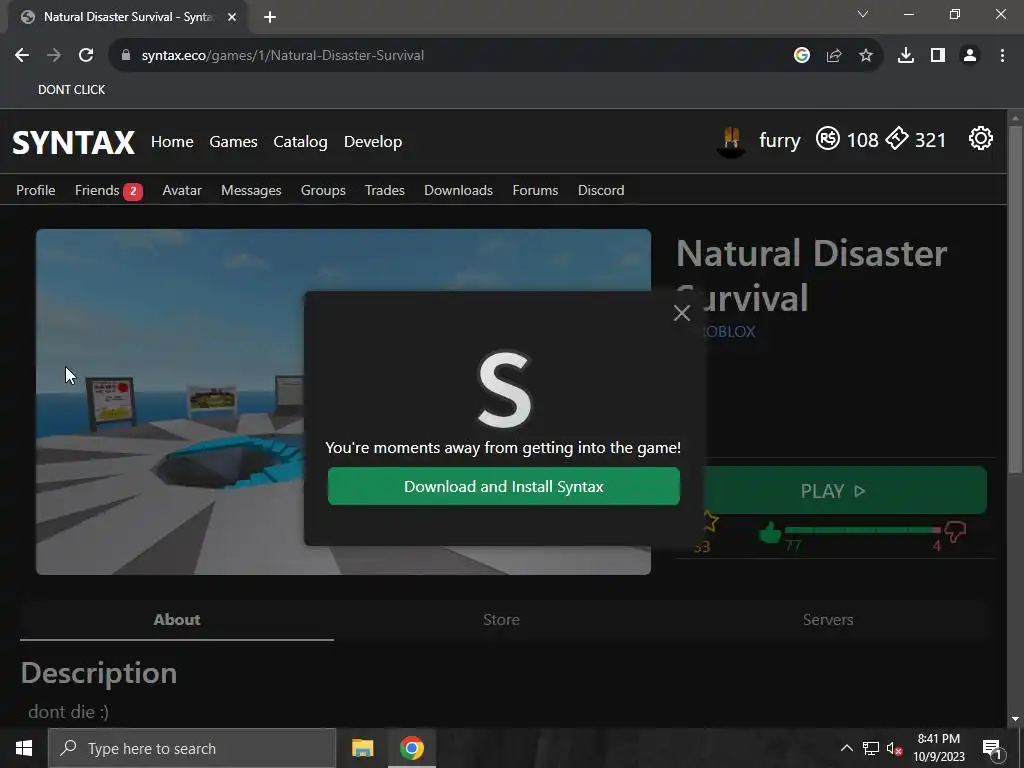1024x768 pixels.
Task: Open Friends with 2 requests
Action: pos(108,190)
